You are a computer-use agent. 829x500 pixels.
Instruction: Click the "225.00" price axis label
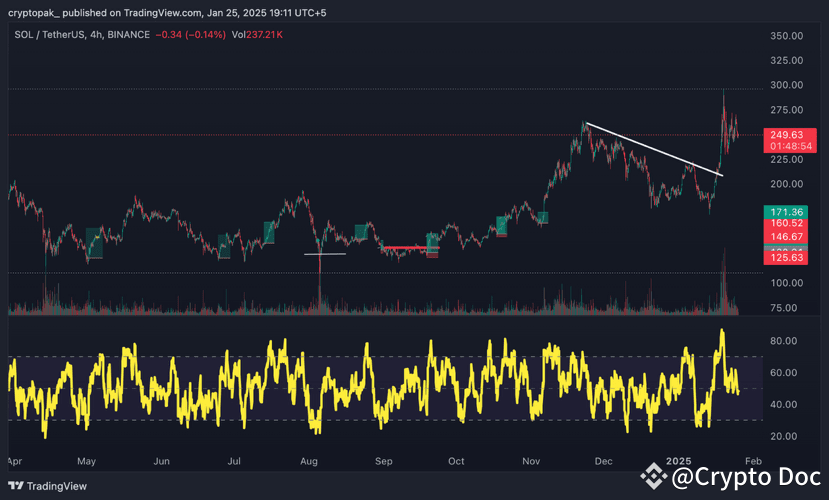(x=787, y=159)
